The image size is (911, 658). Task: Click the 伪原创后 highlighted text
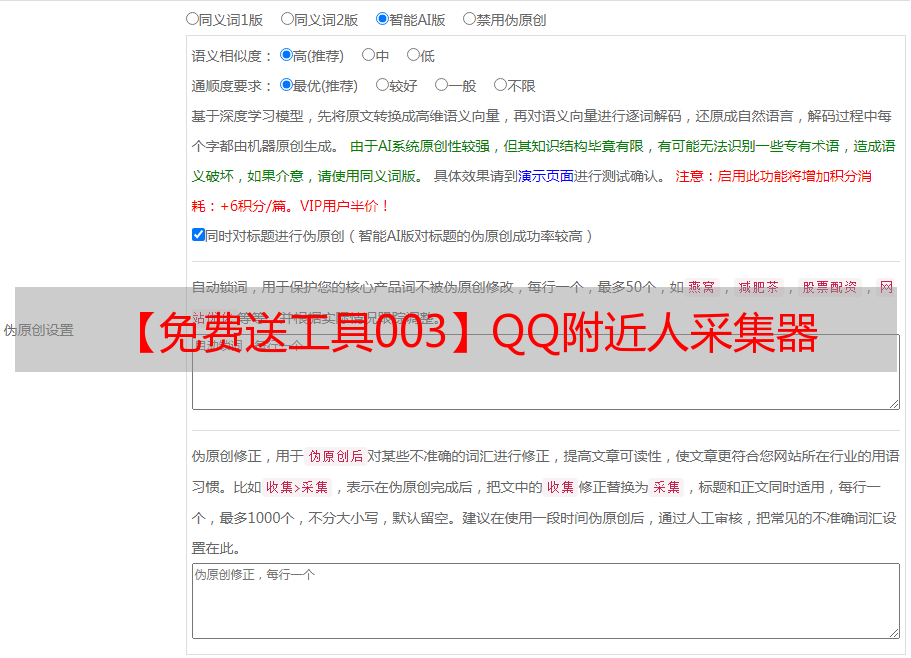336,456
